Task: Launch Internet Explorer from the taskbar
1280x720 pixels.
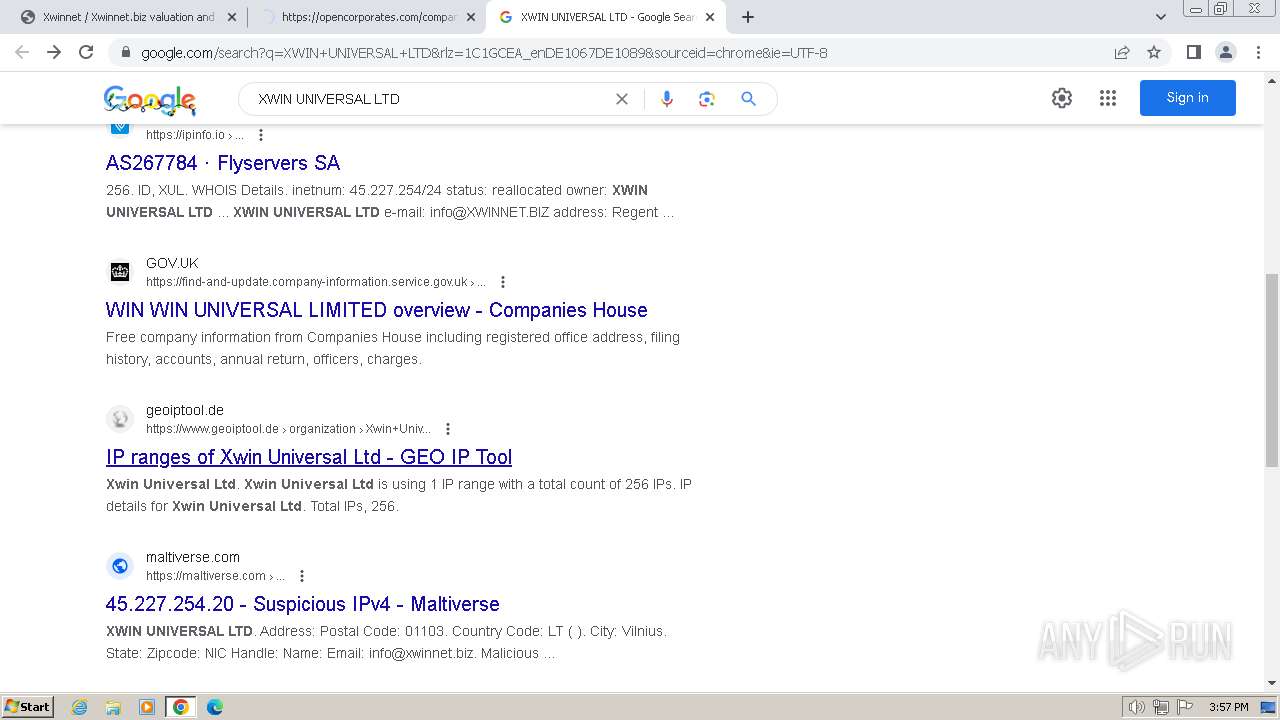Action: click(x=80, y=707)
